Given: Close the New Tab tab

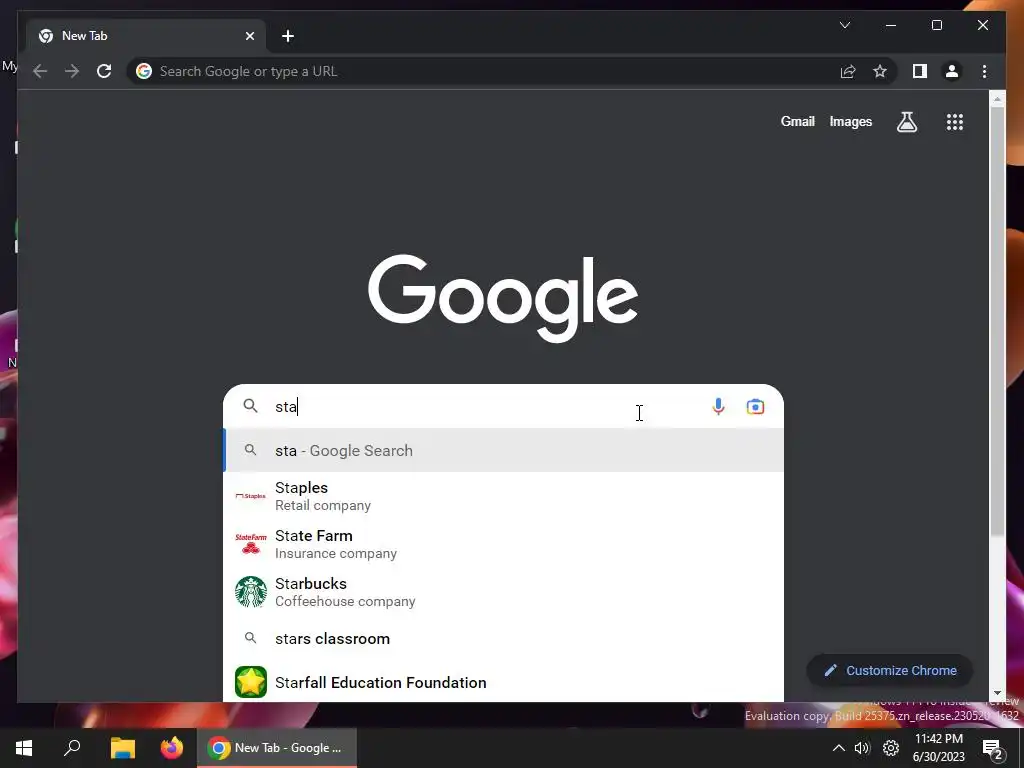Looking at the screenshot, I should click(249, 36).
